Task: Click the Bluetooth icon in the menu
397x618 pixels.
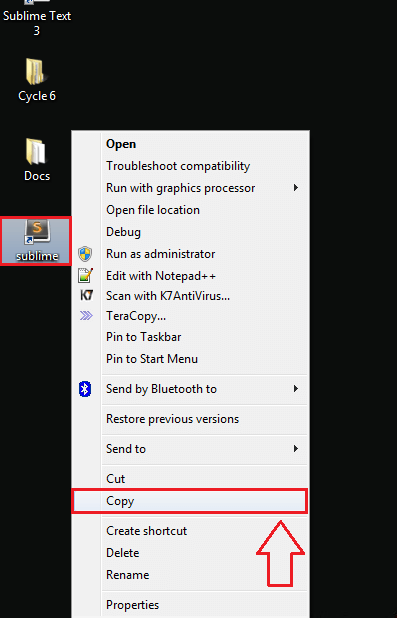Action: coord(85,389)
